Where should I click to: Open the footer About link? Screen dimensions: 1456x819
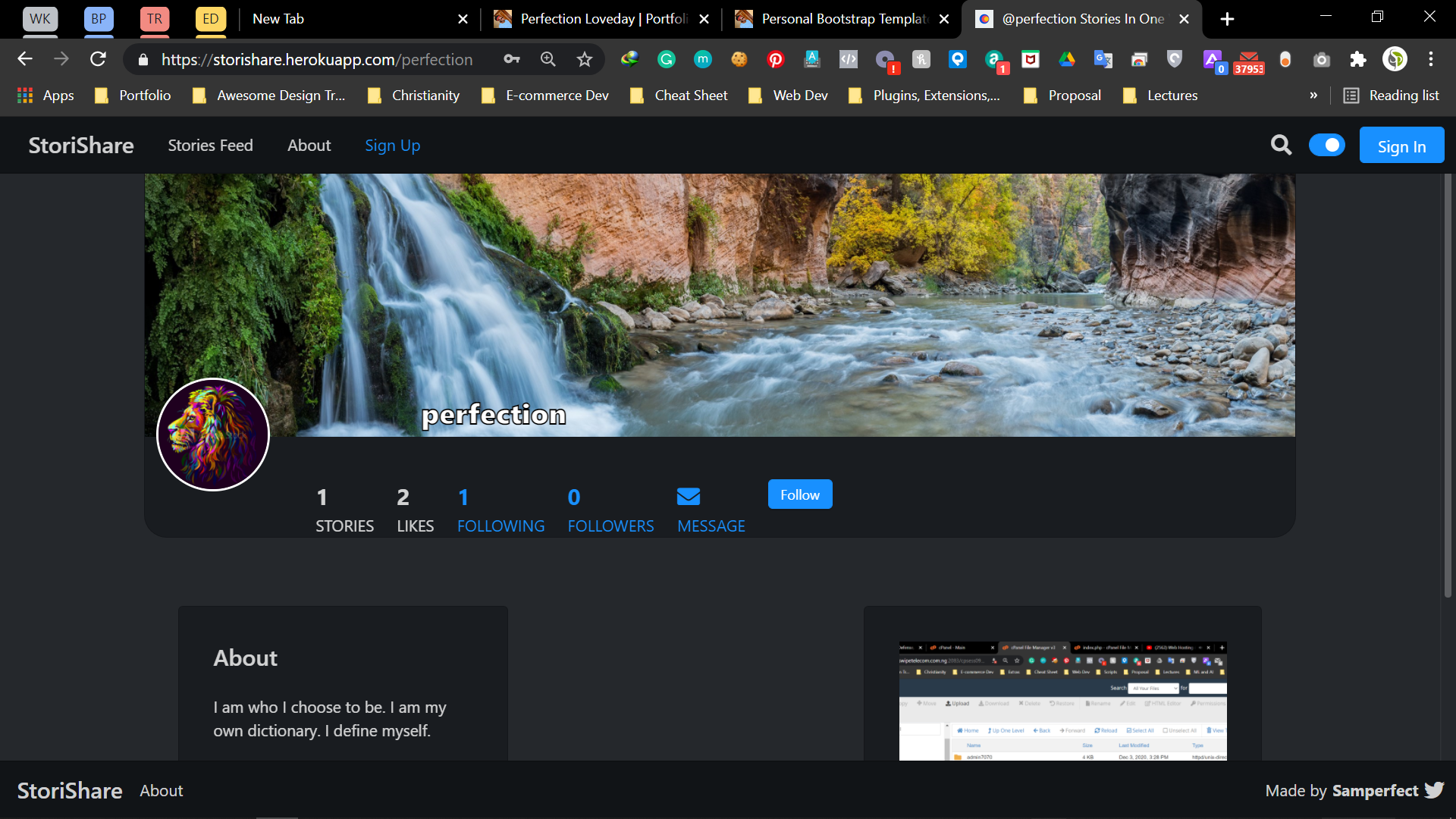click(x=162, y=790)
